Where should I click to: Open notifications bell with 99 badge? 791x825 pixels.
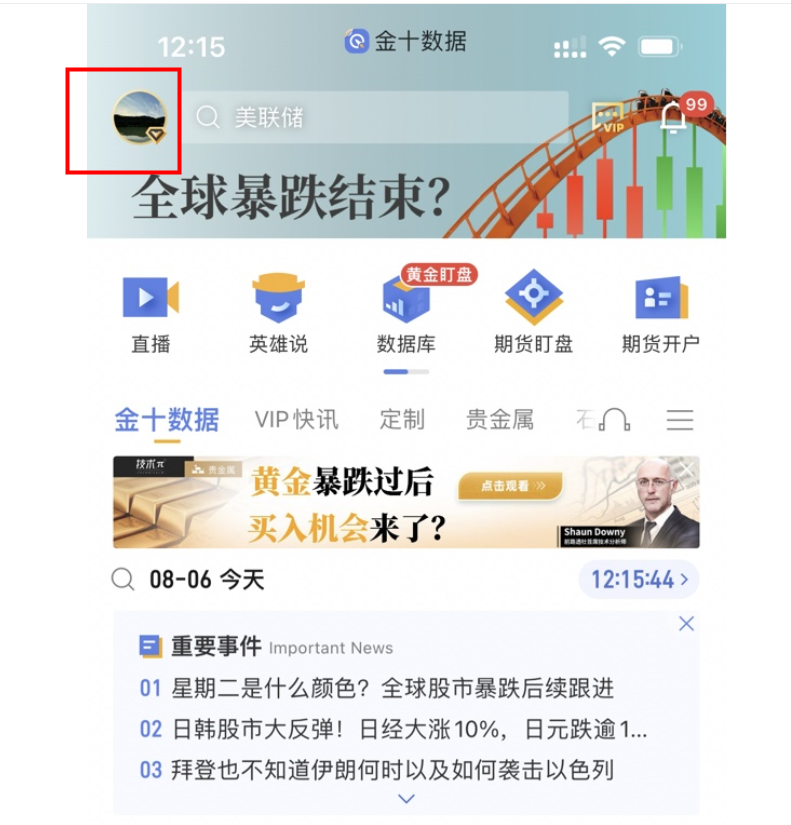[674, 117]
